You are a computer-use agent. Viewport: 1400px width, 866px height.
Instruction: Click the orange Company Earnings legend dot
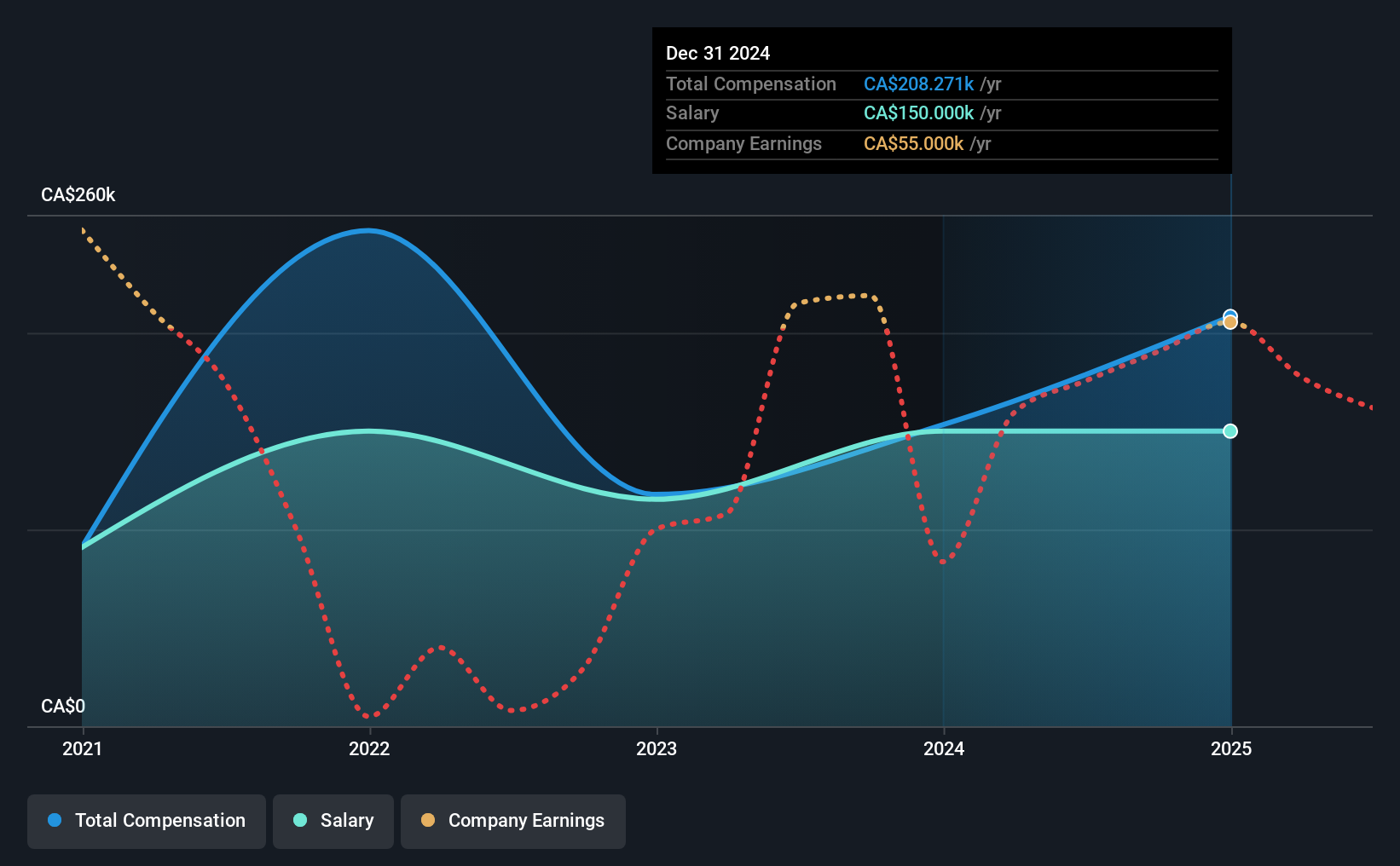(x=428, y=820)
